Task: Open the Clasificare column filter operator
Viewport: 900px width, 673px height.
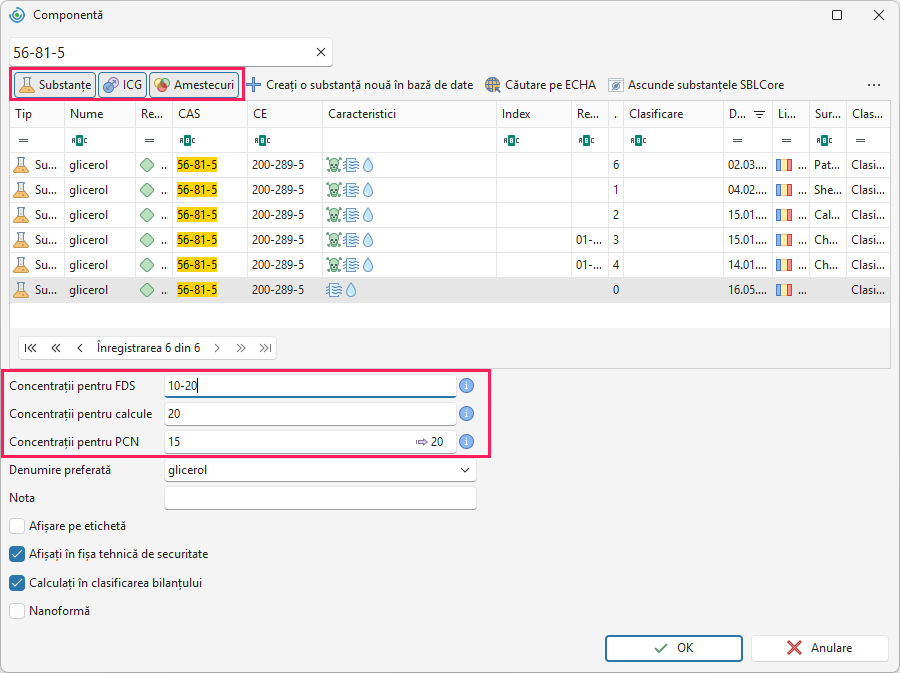Action: [638, 140]
